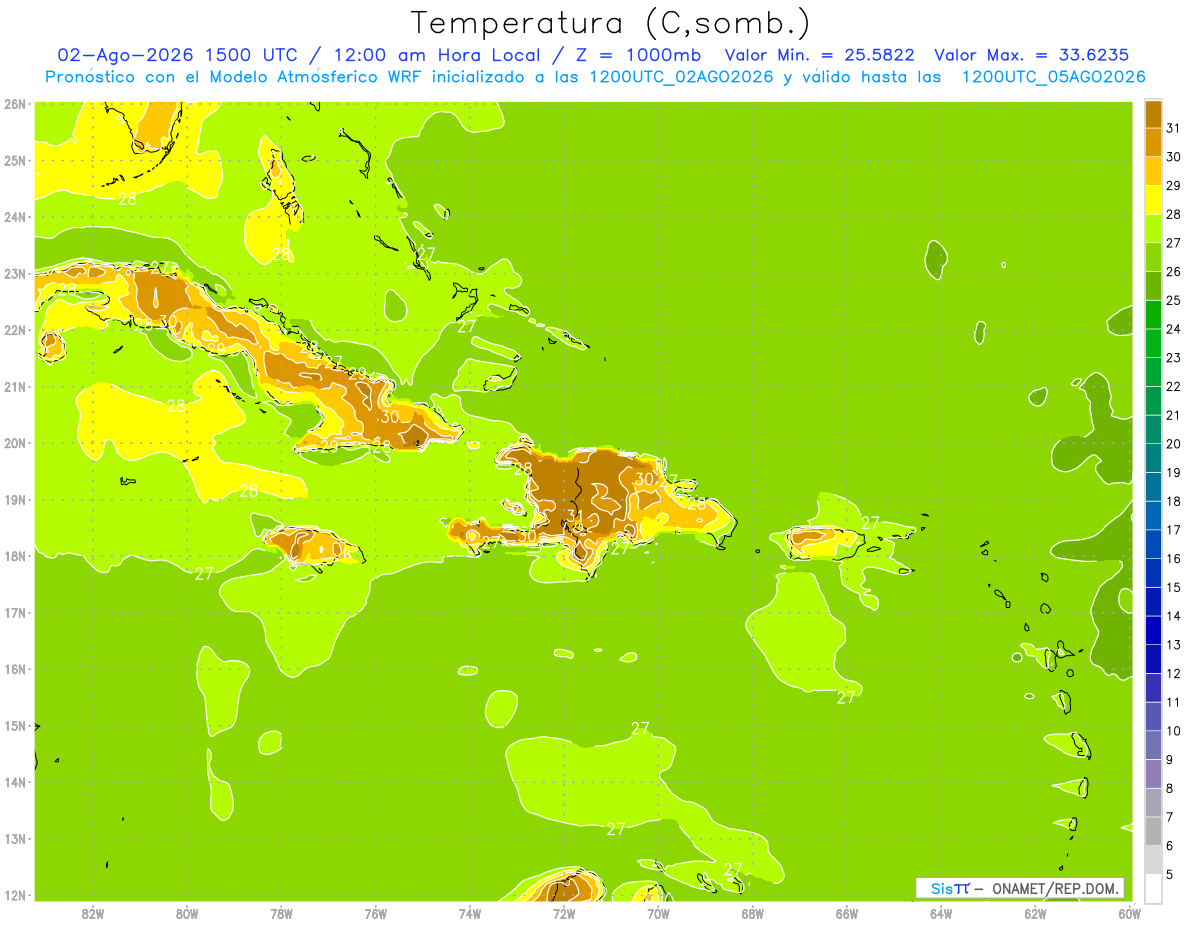Click longitude axis label "60W"
1200x927 pixels.
1130,913
